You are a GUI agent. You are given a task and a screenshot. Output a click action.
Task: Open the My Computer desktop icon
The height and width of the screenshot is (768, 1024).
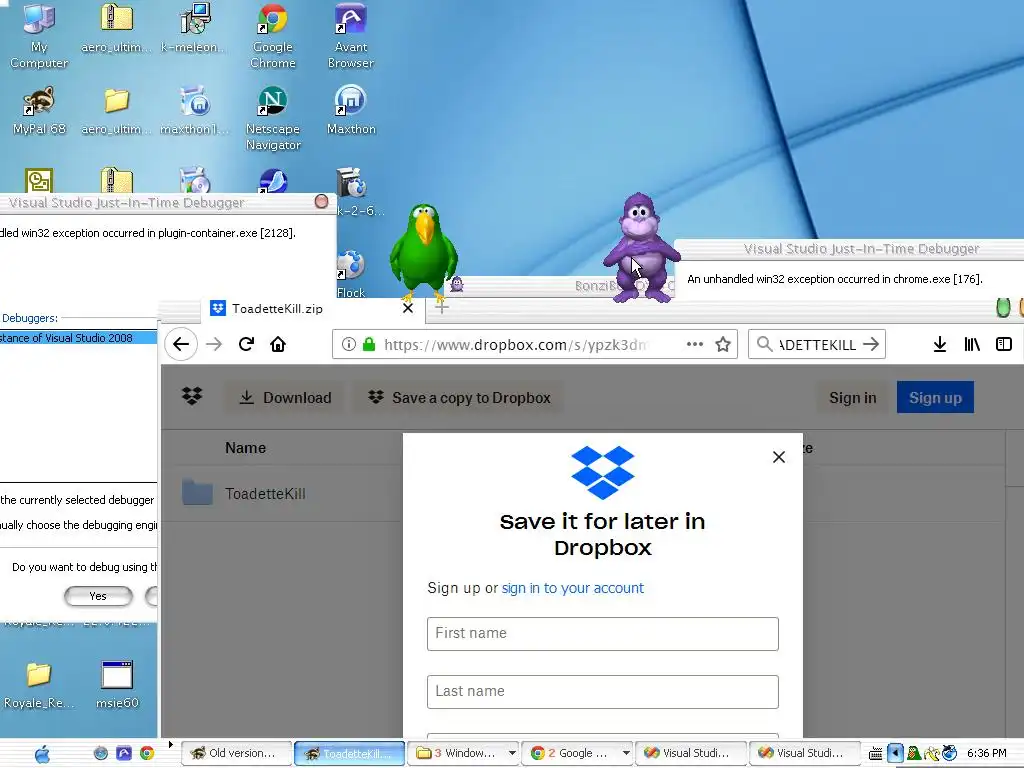[39, 36]
